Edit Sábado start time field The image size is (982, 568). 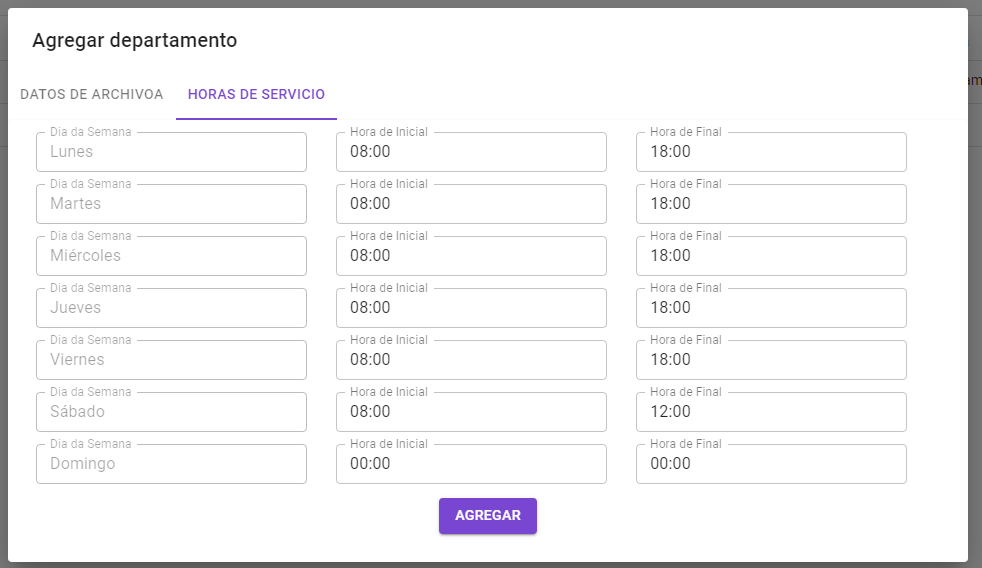click(x=471, y=411)
